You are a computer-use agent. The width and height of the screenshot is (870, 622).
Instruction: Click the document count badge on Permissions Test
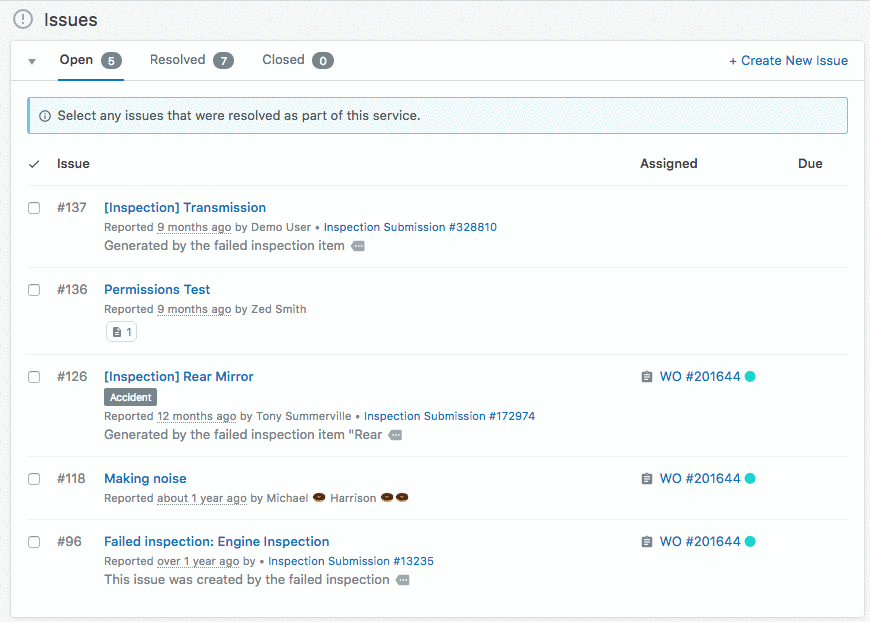point(121,332)
